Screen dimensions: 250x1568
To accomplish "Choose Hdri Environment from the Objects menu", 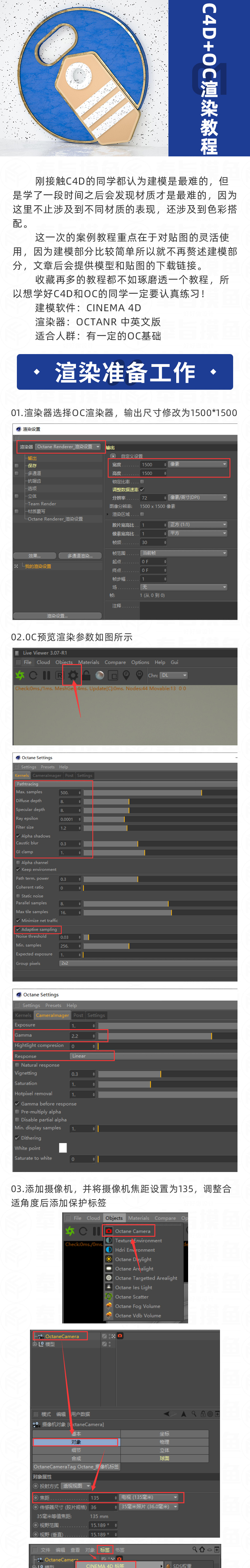I will click(135, 1250).
